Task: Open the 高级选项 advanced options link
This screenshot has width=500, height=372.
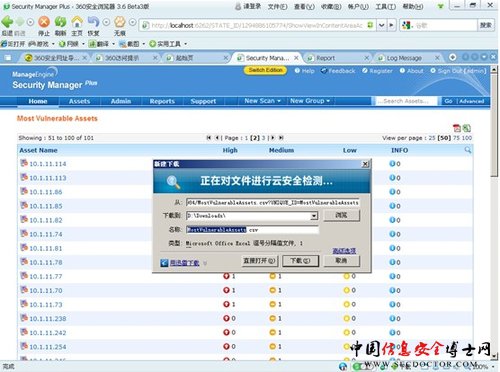Action: pos(344,251)
